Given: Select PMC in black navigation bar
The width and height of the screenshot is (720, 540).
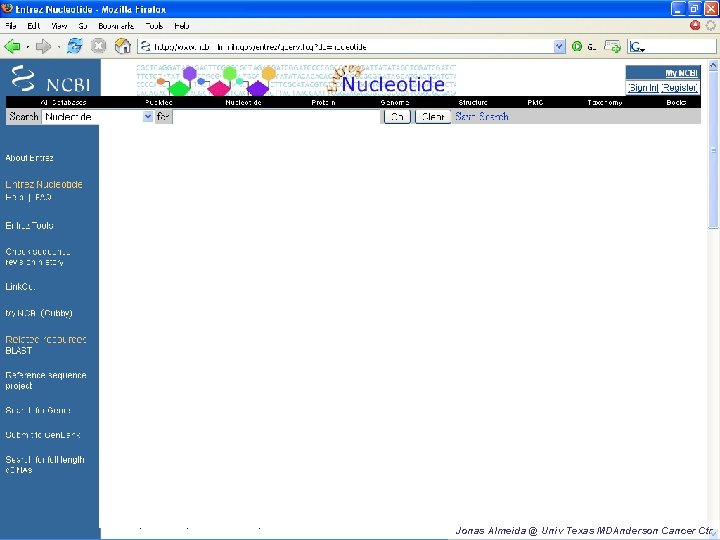Looking at the screenshot, I should point(535,102).
